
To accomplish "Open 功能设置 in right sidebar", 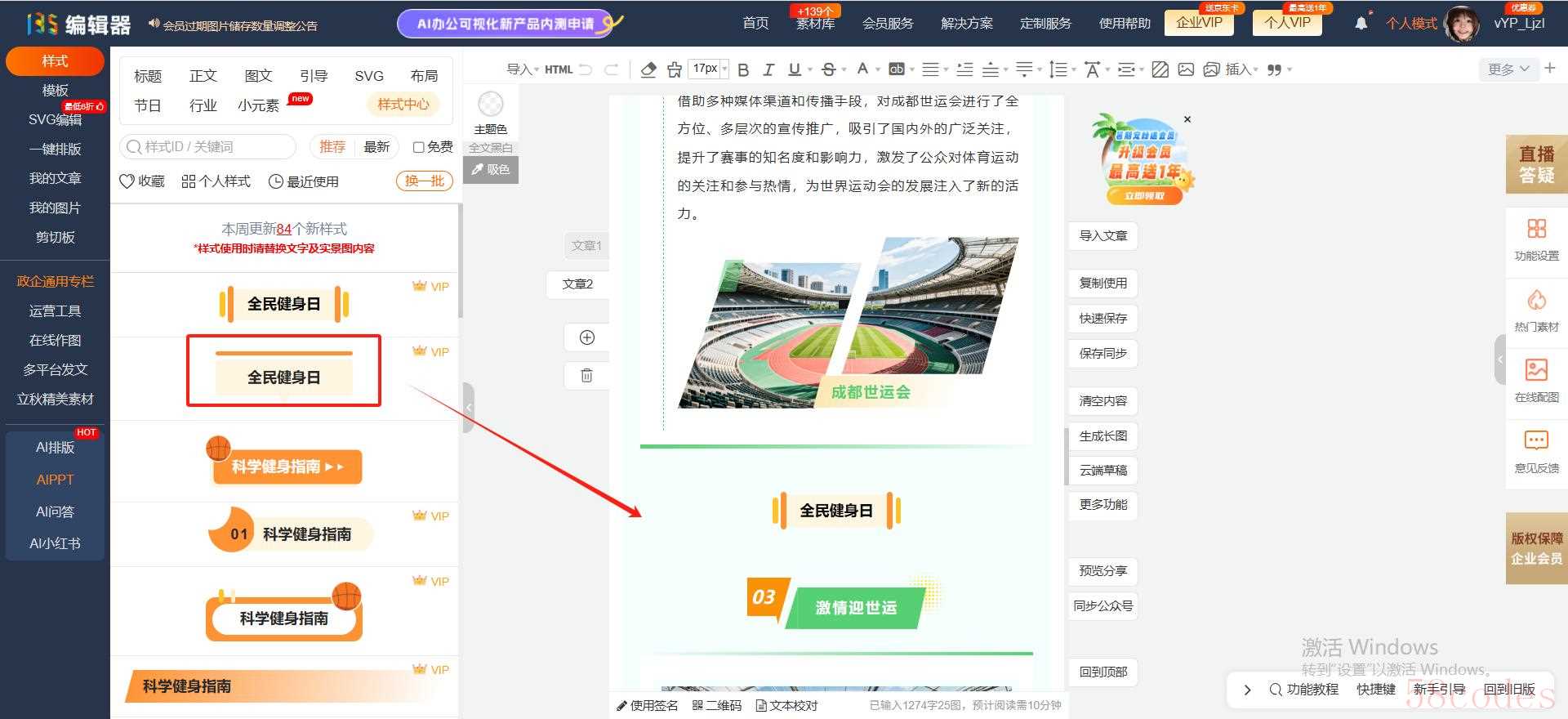I will [1536, 239].
